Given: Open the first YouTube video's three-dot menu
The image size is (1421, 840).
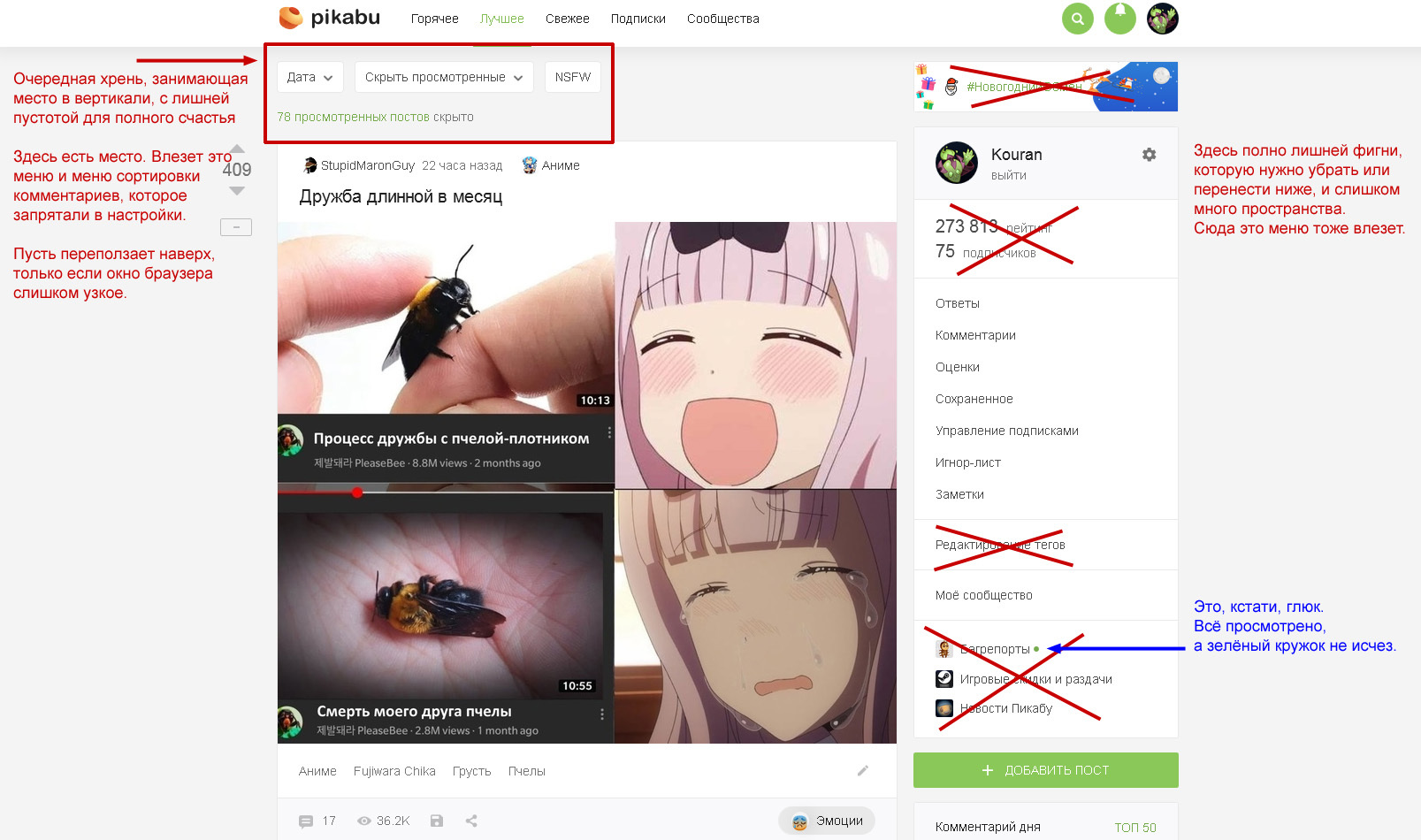Looking at the screenshot, I should (609, 433).
